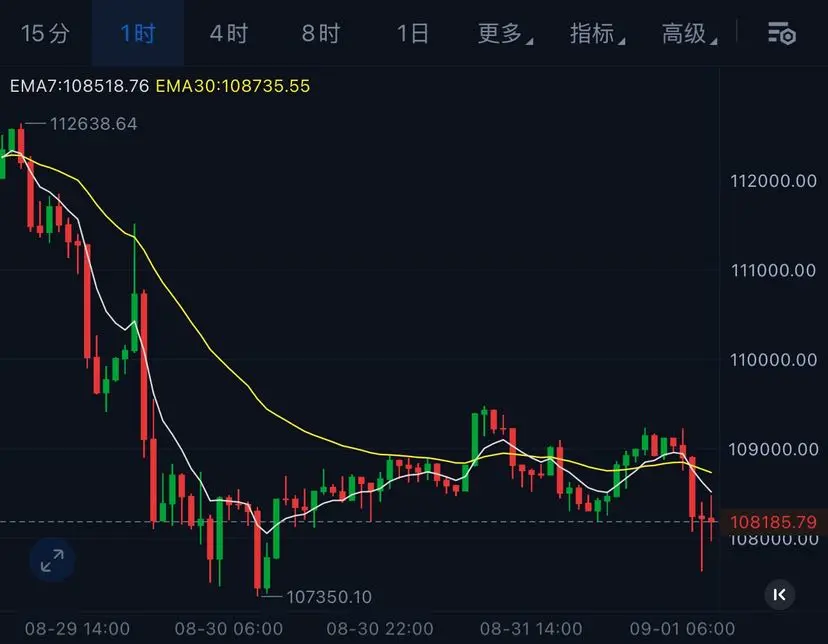
Task: Click the 08-31 14:00 time axis label
Action: (531, 629)
